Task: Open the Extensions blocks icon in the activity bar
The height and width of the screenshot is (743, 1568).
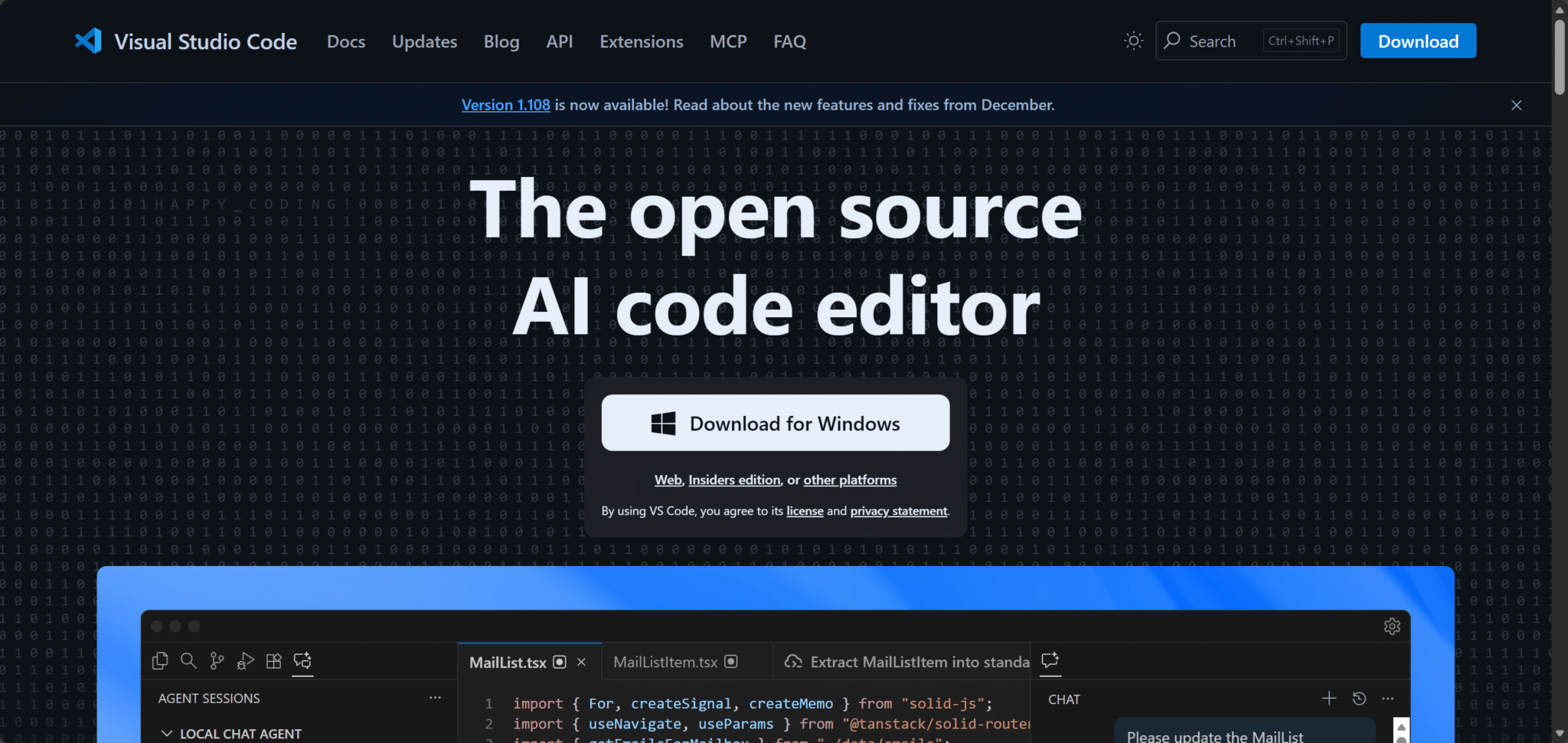Action: (x=274, y=661)
